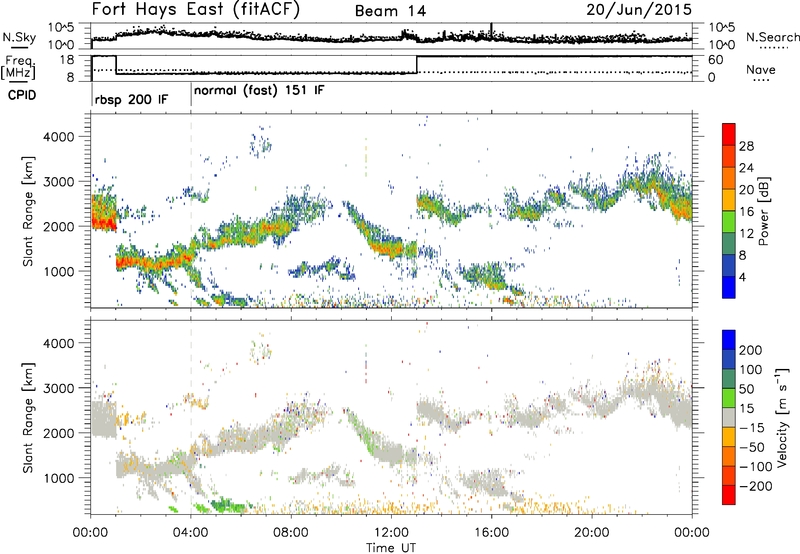Click the '16:00' time tick label
The height and width of the screenshot is (554, 800).
pyautogui.click(x=491, y=533)
